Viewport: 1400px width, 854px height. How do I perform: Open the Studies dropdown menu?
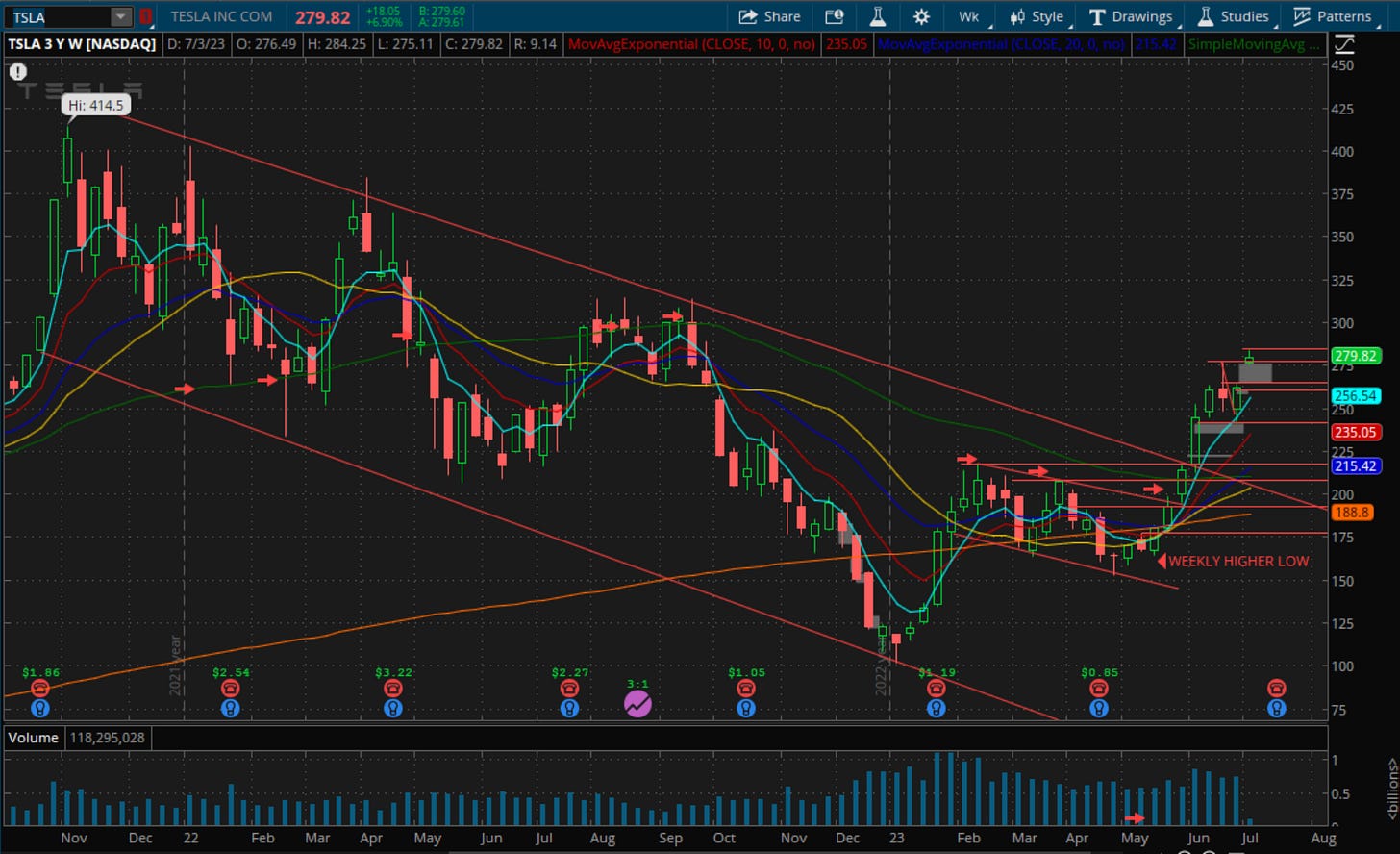point(1234,16)
